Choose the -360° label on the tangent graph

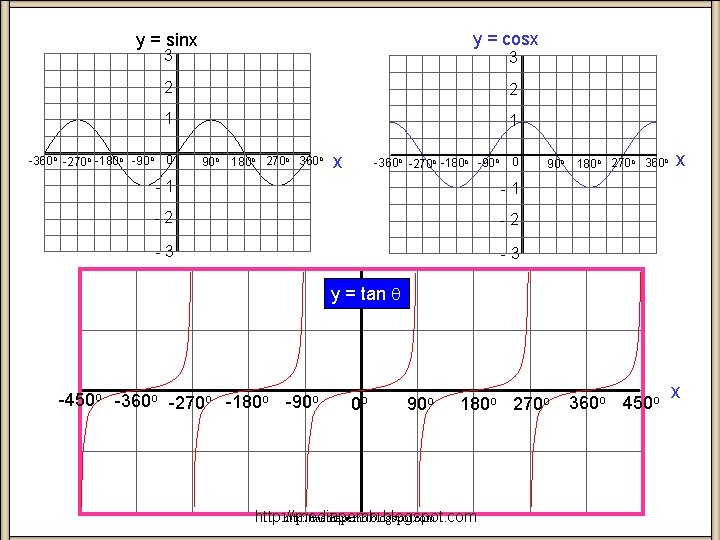136,401
